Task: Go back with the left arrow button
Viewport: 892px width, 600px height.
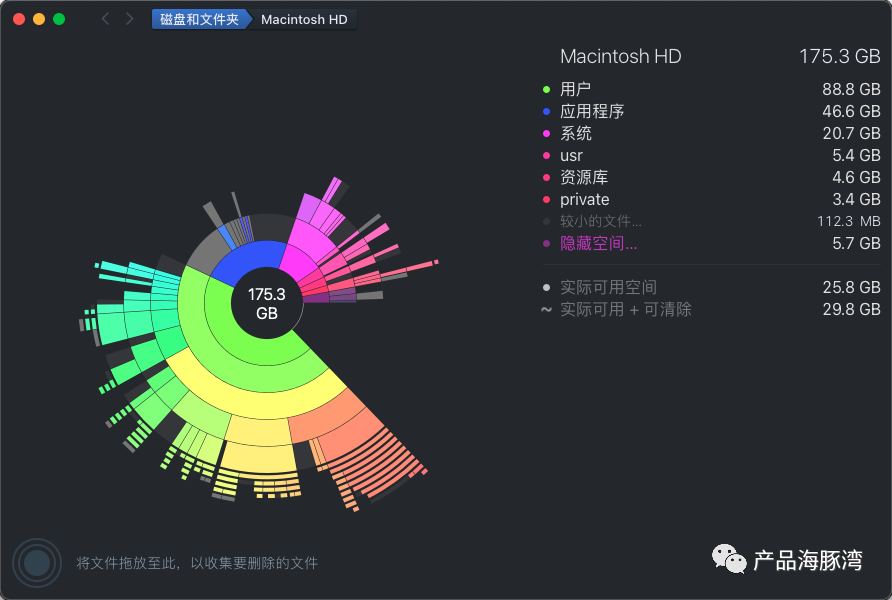Action: (105, 19)
